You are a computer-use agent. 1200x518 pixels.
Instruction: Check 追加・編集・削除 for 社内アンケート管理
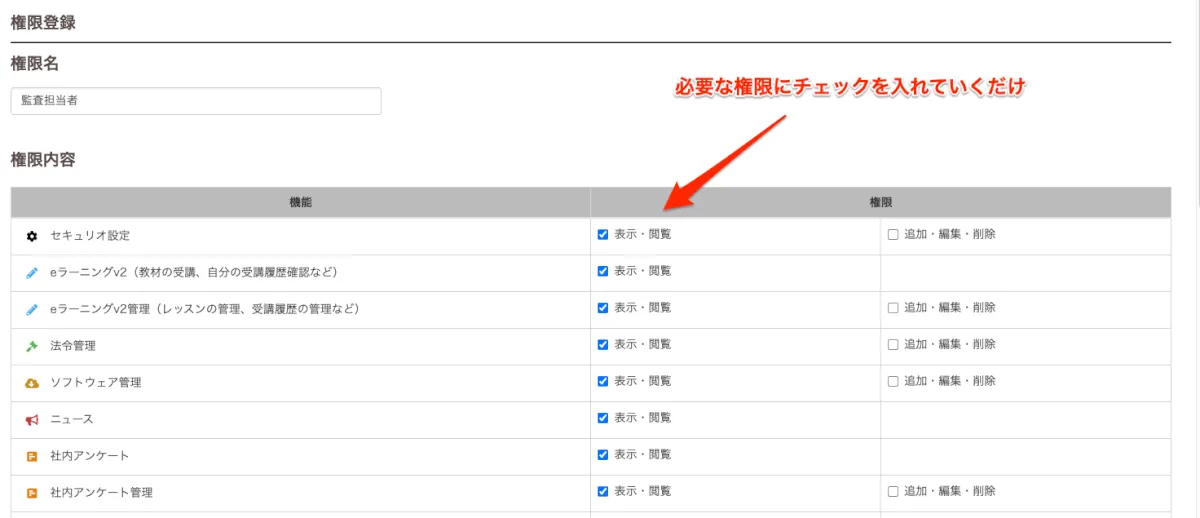click(x=893, y=491)
